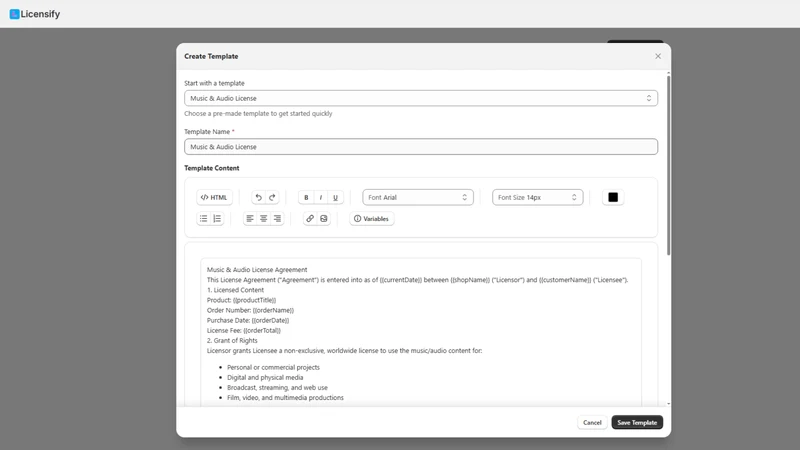Click the 'Order Number: {{orderName}}' line
800x450 pixels.
tap(250, 310)
